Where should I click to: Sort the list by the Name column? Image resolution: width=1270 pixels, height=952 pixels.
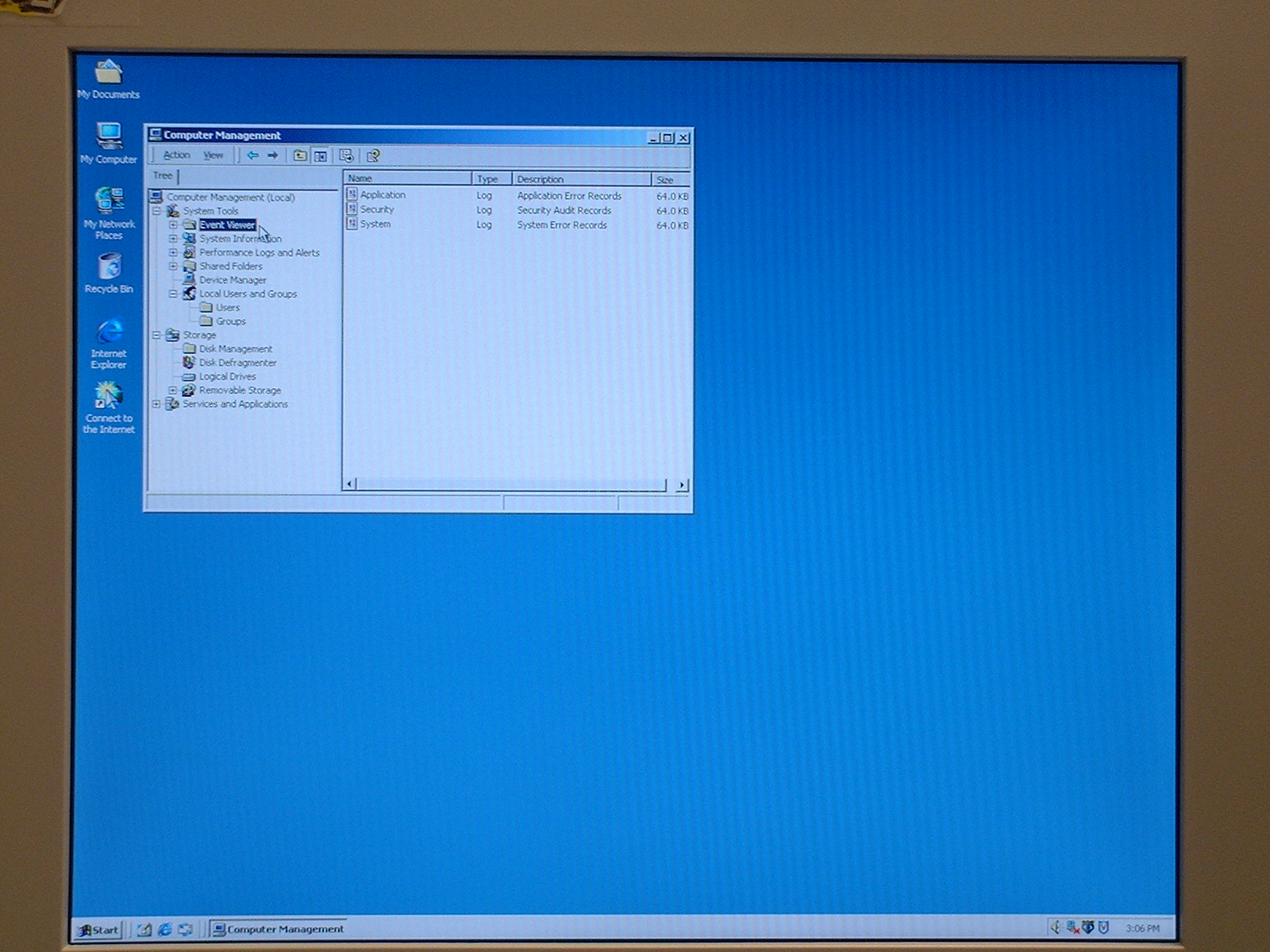pyautogui.click(x=407, y=179)
